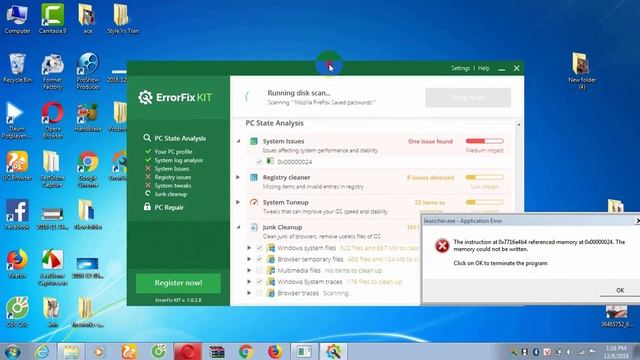Open Daum Potplayer desktop shortcut
The width and height of the screenshot is (640, 360).
16,120
